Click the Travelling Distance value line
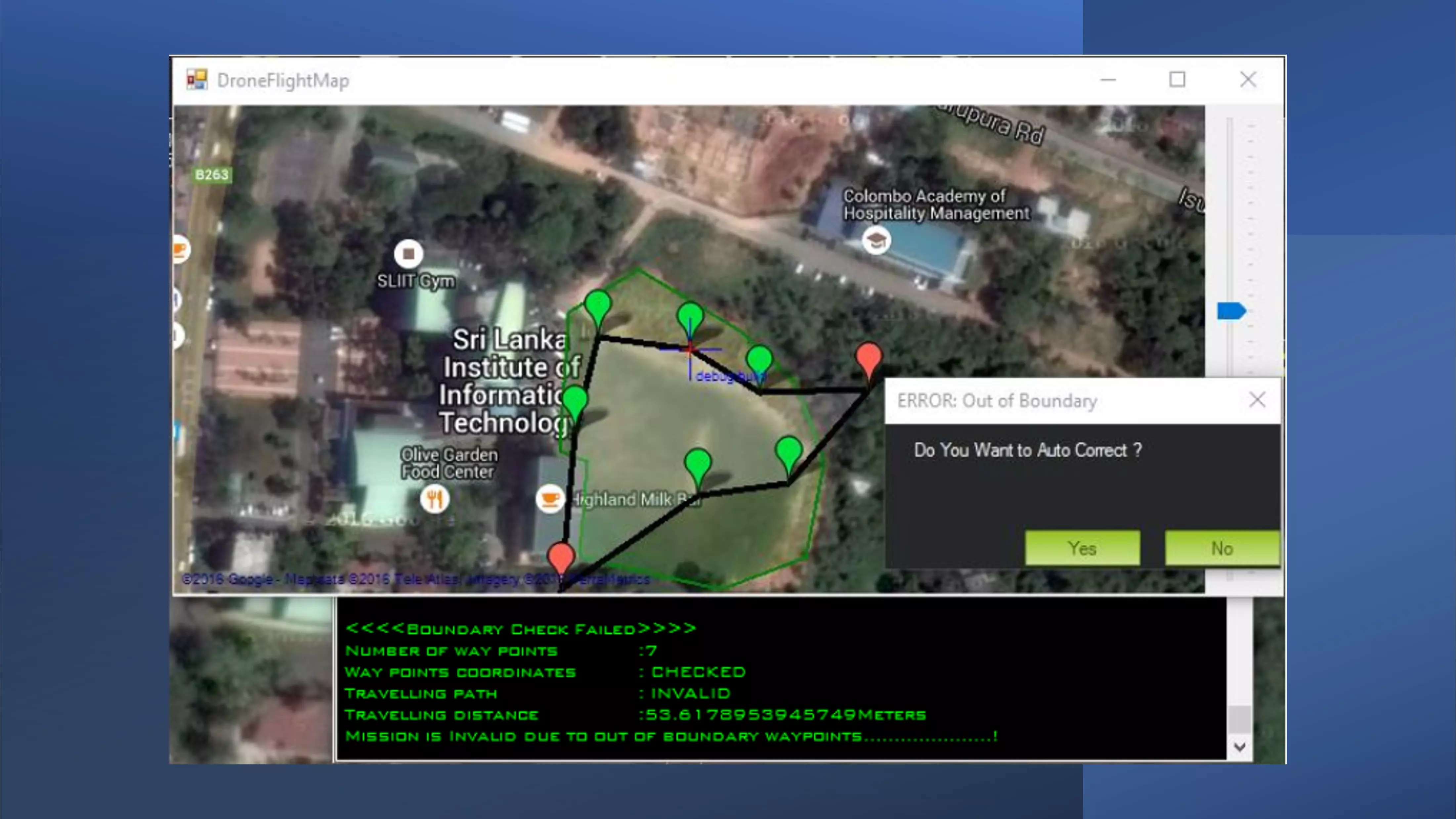 (635, 715)
